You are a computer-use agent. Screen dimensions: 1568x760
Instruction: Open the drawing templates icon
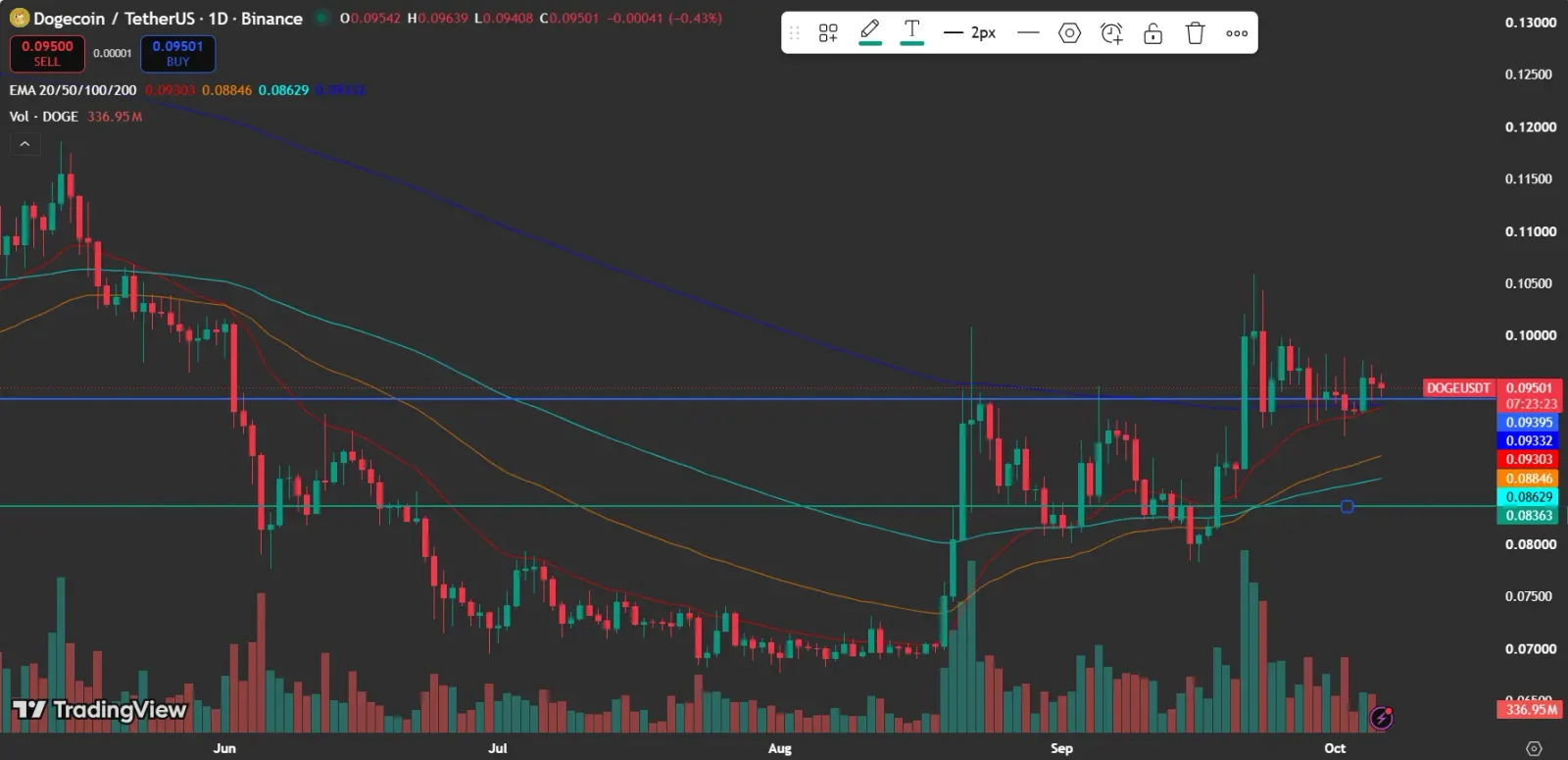tap(828, 33)
